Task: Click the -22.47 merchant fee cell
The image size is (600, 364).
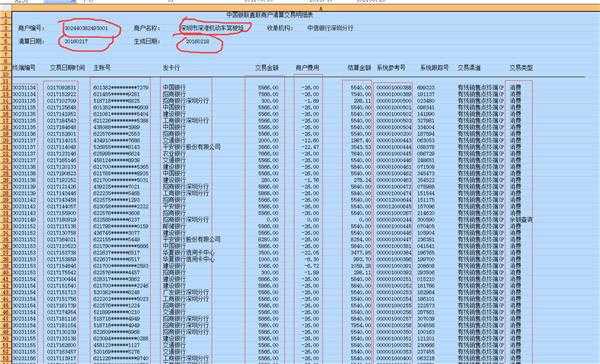Action: tap(310, 147)
